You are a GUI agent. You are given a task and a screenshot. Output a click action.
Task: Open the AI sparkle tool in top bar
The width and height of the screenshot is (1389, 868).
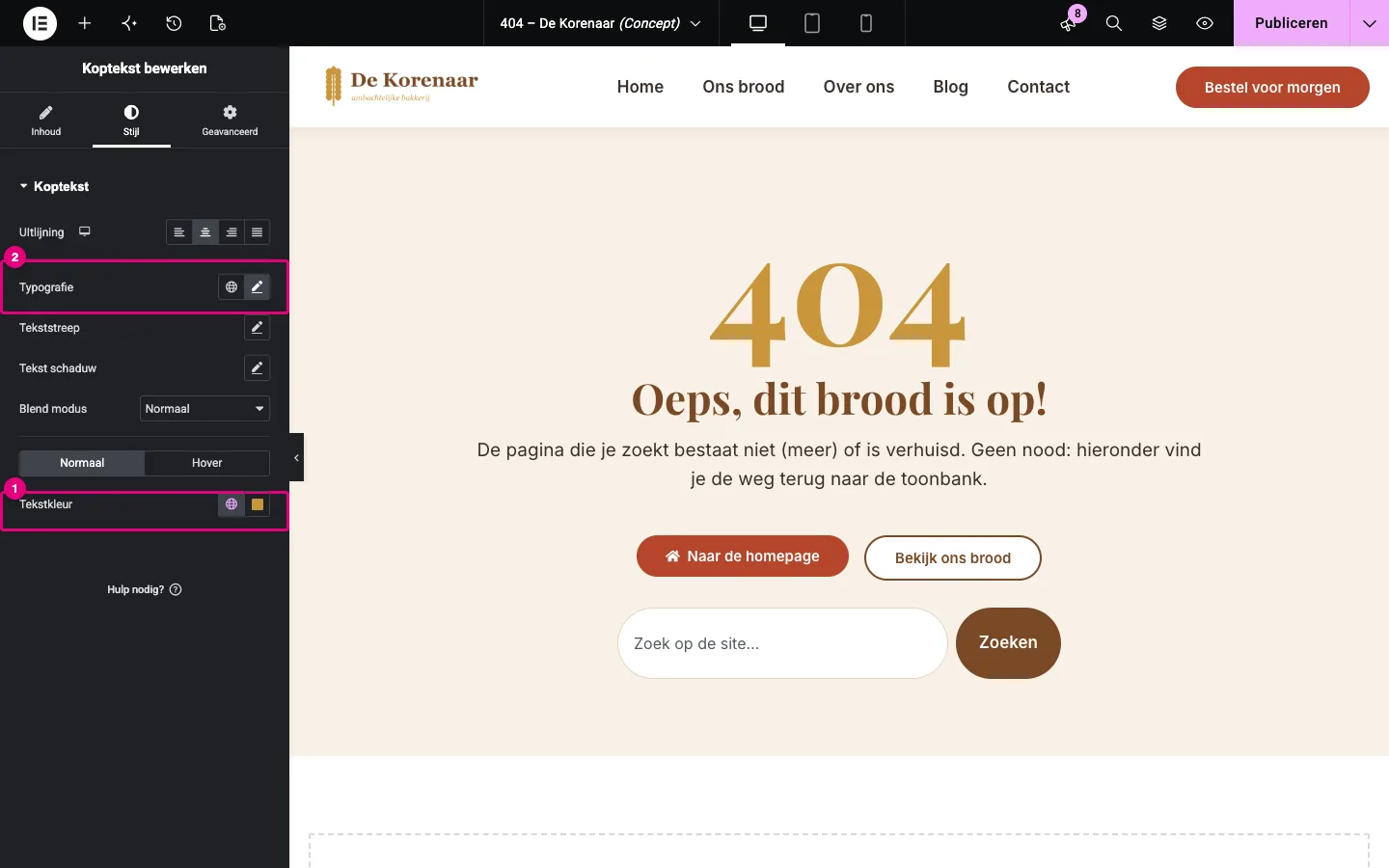click(129, 23)
